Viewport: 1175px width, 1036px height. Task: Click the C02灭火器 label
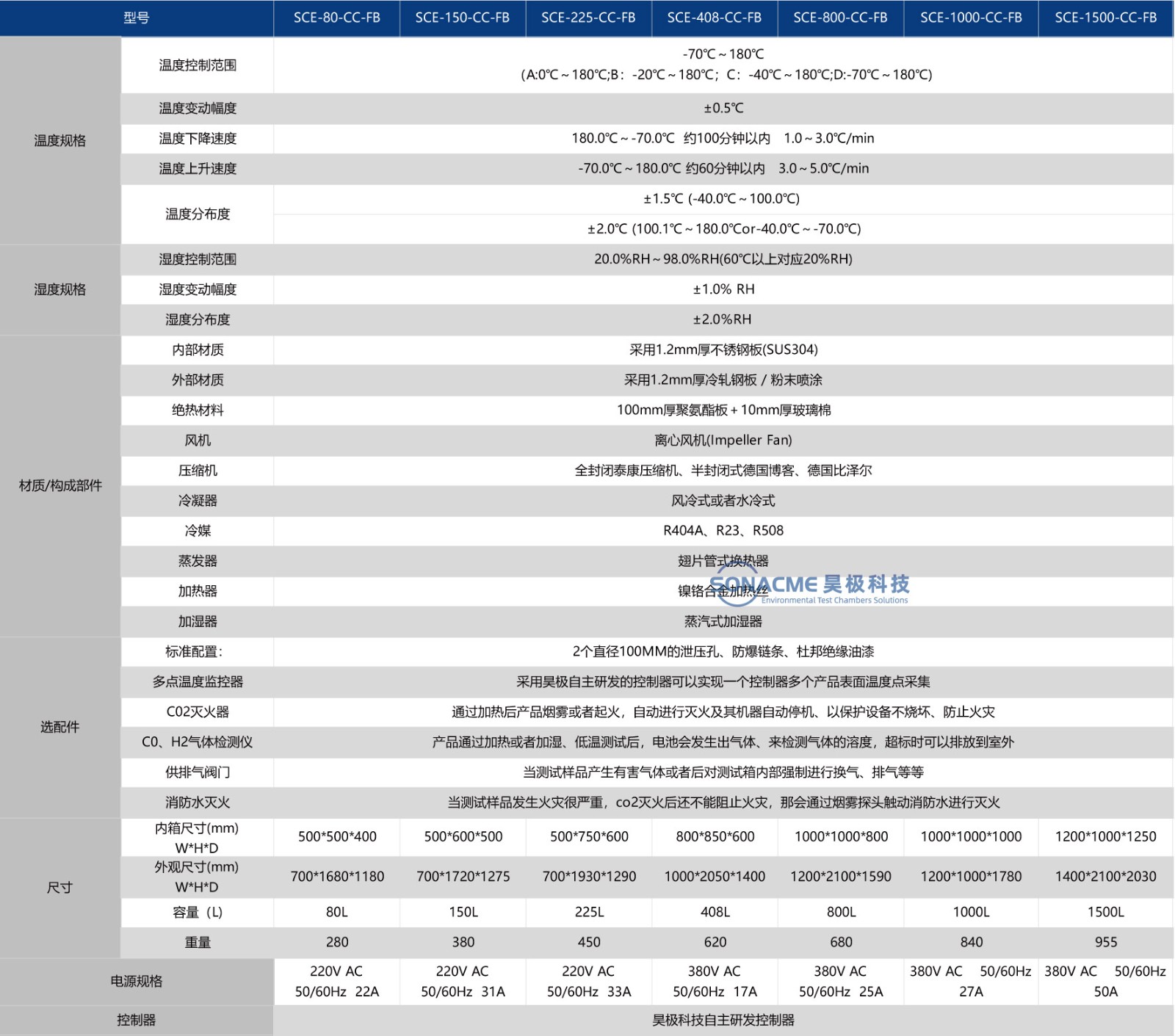click(x=198, y=711)
